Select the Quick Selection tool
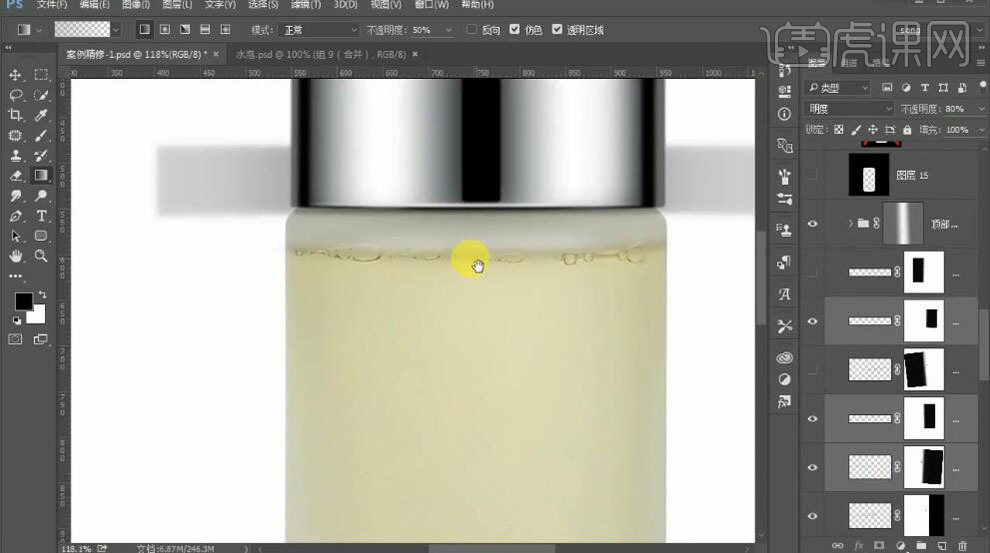Image resolution: width=990 pixels, height=553 pixels. (x=41, y=95)
